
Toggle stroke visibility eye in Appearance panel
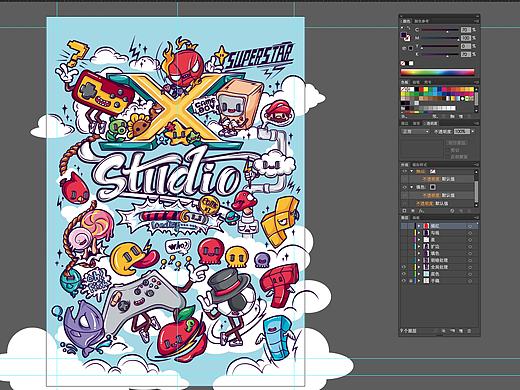pyautogui.click(x=404, y=171)
